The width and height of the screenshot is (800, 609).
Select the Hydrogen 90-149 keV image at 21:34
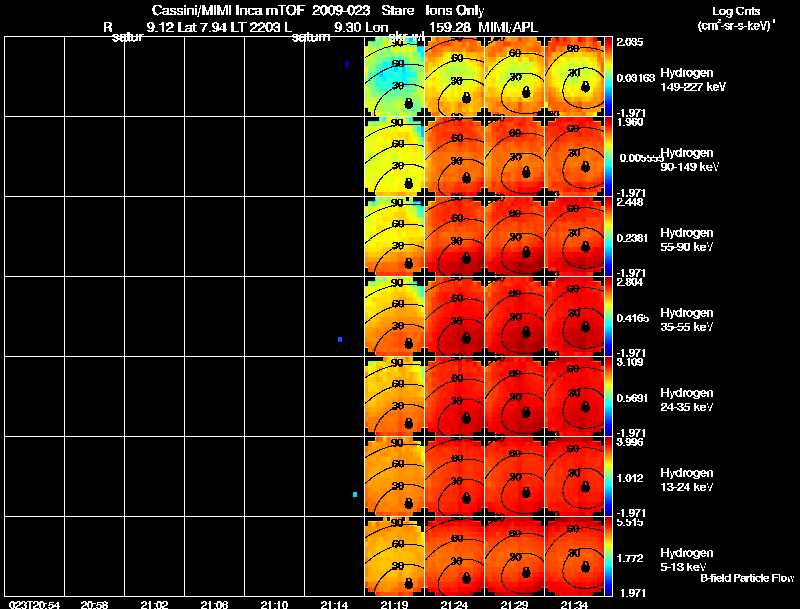point(574,157)
